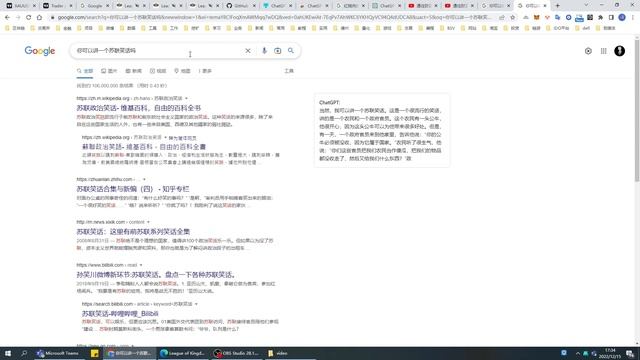This screenshot has height=360, width=640.
Task: Click the browser address bar URL
Action: (x=273, y=18)
